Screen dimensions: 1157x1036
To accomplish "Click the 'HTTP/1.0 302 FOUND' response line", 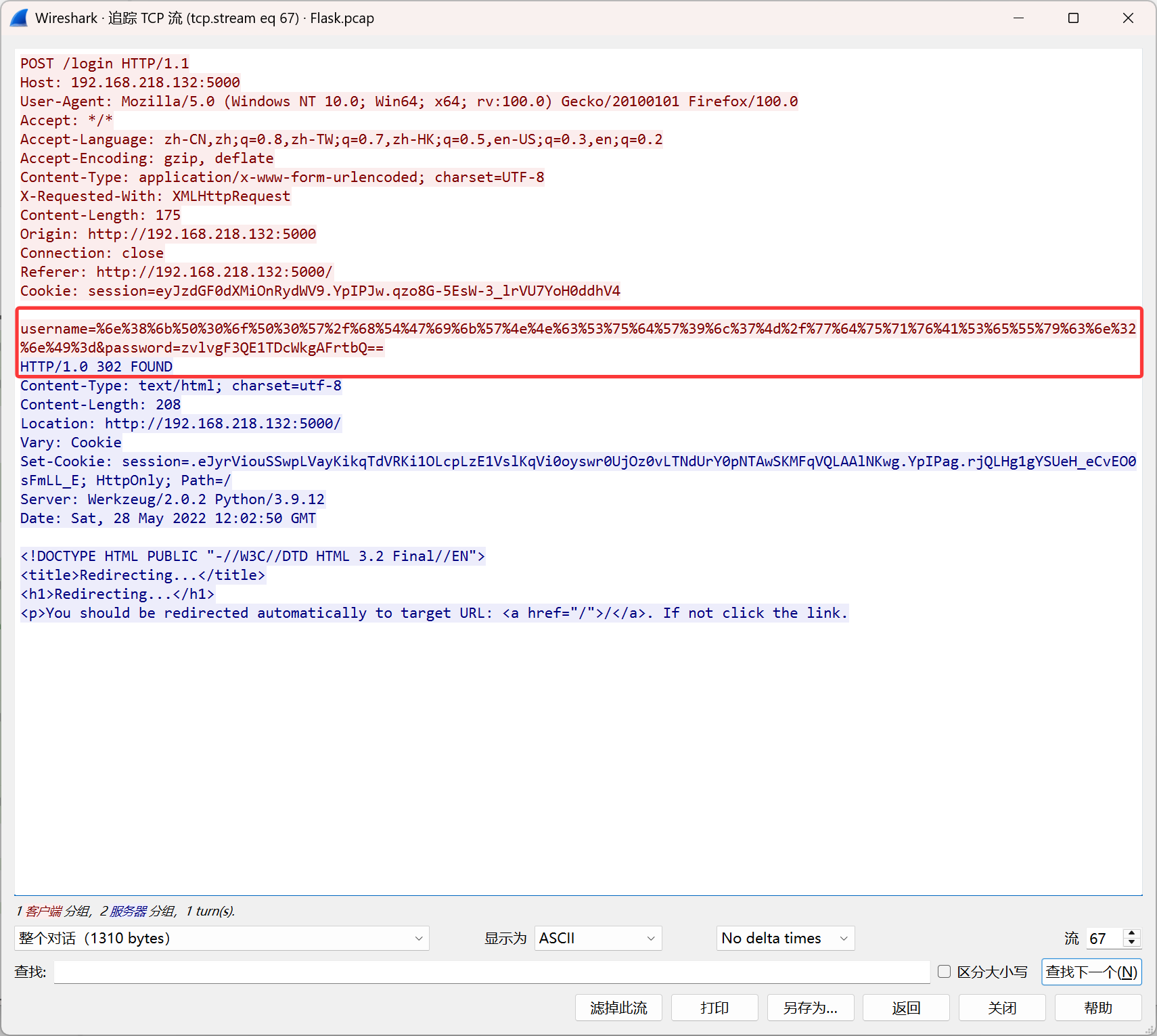I will click(96, 367).
